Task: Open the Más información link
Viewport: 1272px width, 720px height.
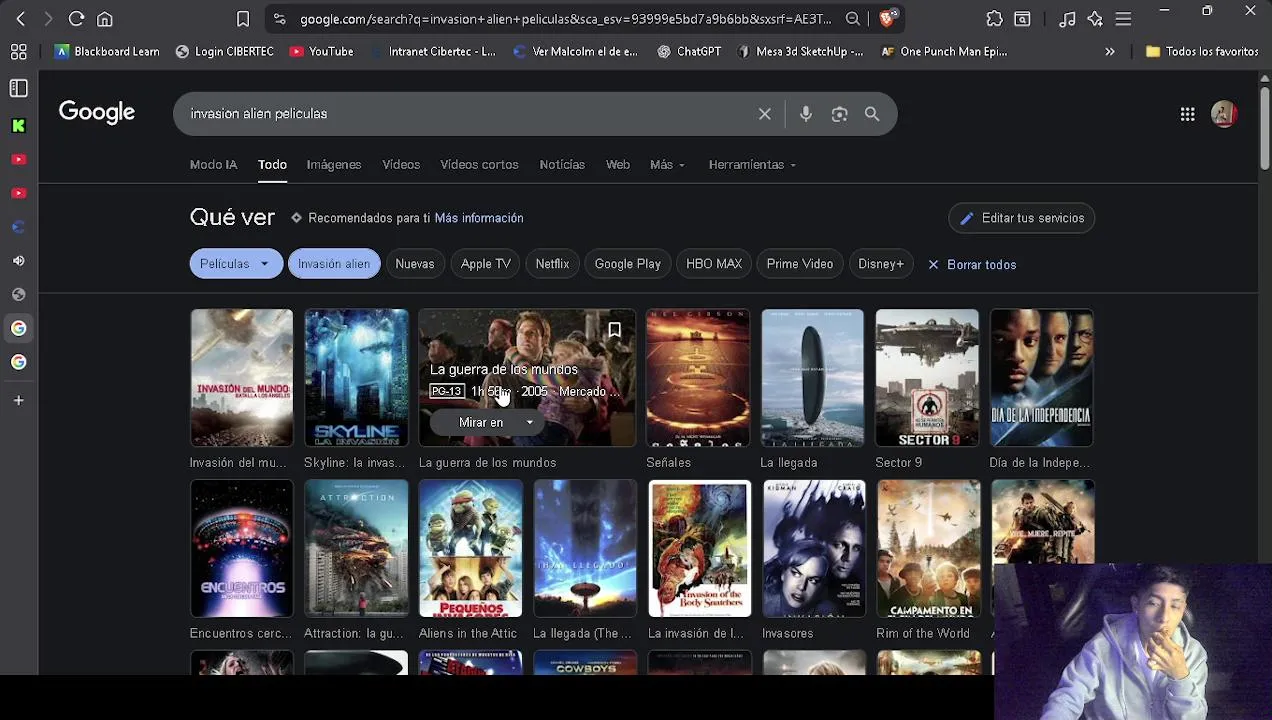Action: coord(479,218)
